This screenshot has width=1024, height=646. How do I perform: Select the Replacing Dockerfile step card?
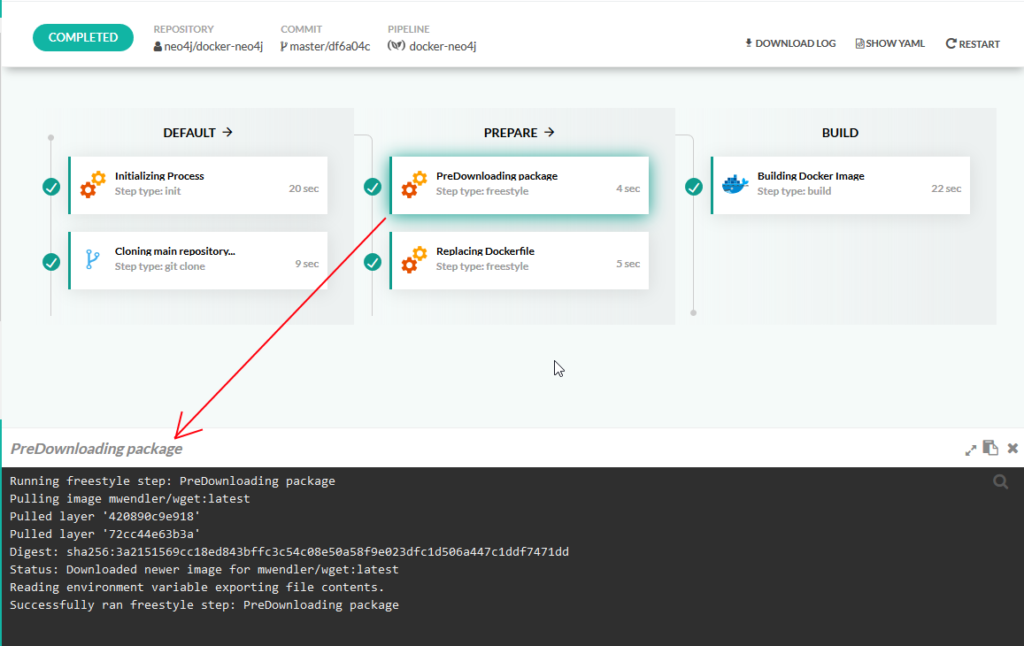click(519, 260)
